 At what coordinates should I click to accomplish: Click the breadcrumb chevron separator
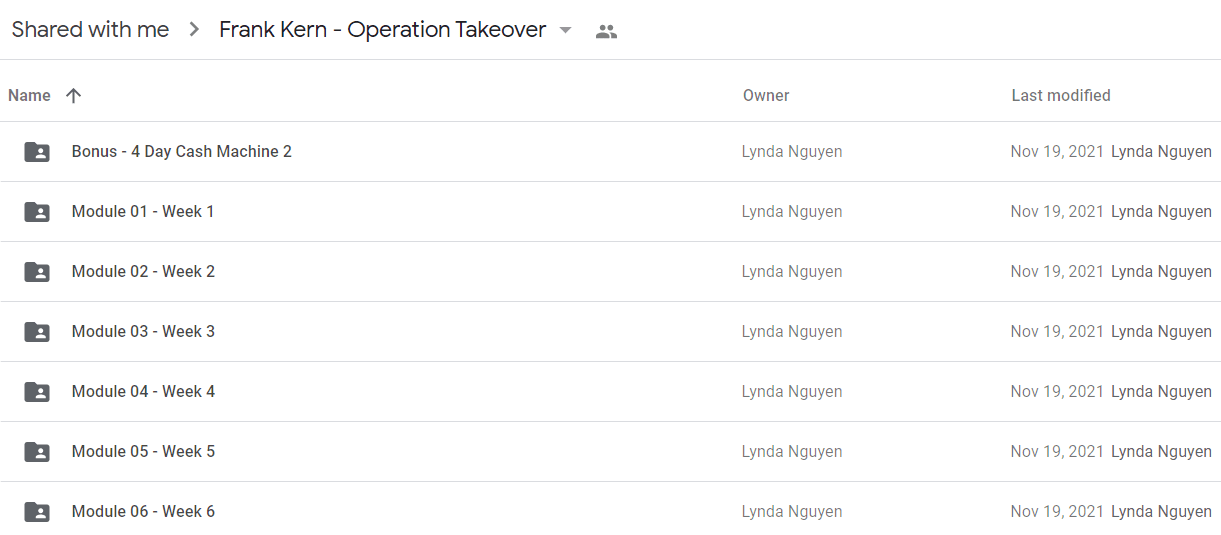click(194, 30)
